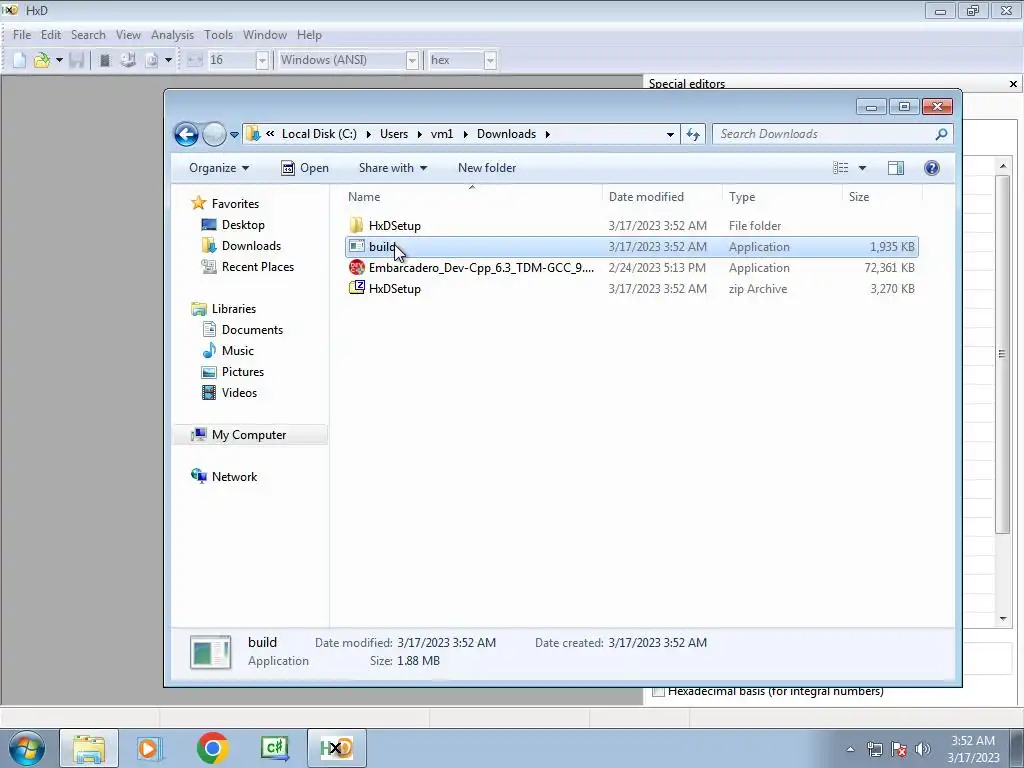Click the Save disk icon in HxD toolbar
The width and height of the screenshot is (1024, 768).
(76, 60)
